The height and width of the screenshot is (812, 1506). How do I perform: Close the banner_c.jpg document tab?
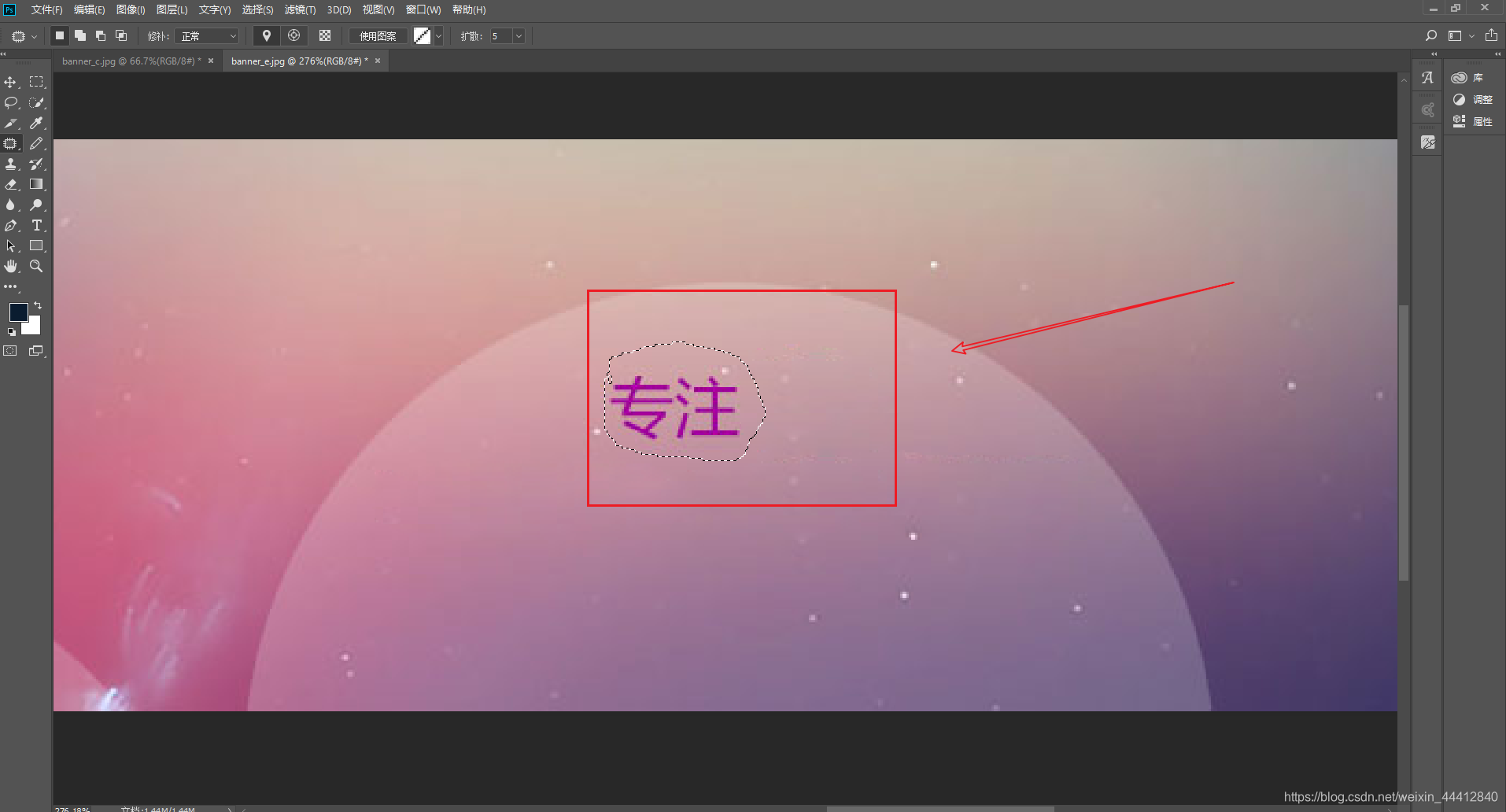click(211, 61)
